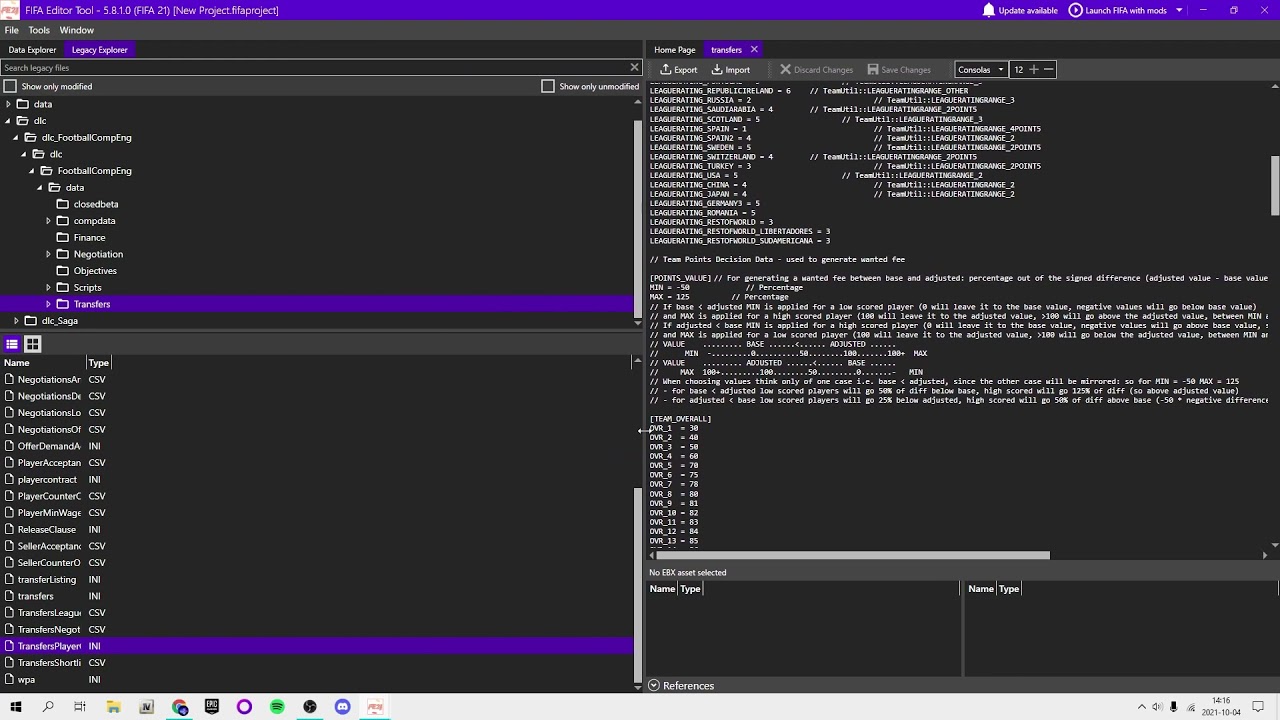Open Epic Games Launcher from taskbar
The image size is (1280, 720).
tap(212, 707)
